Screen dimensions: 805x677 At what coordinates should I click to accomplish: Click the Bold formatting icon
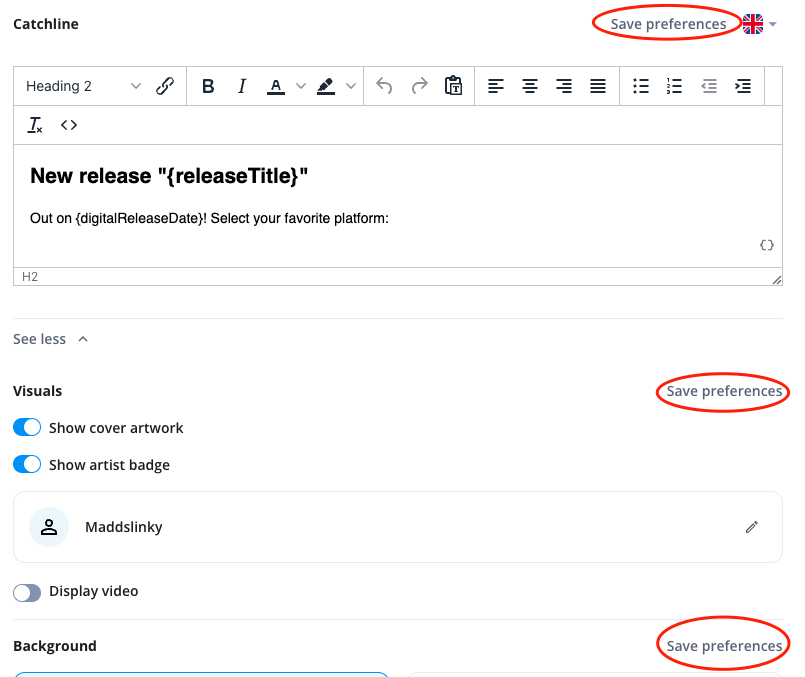[208, 86]
